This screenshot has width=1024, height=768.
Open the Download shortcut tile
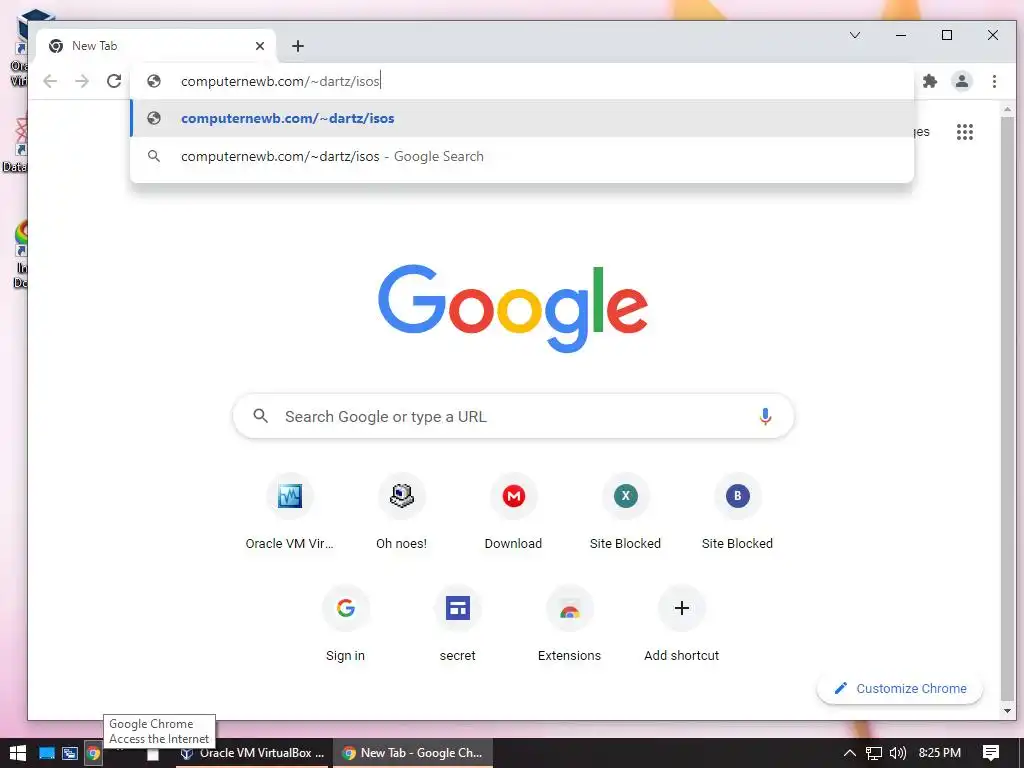coord(513,512)
